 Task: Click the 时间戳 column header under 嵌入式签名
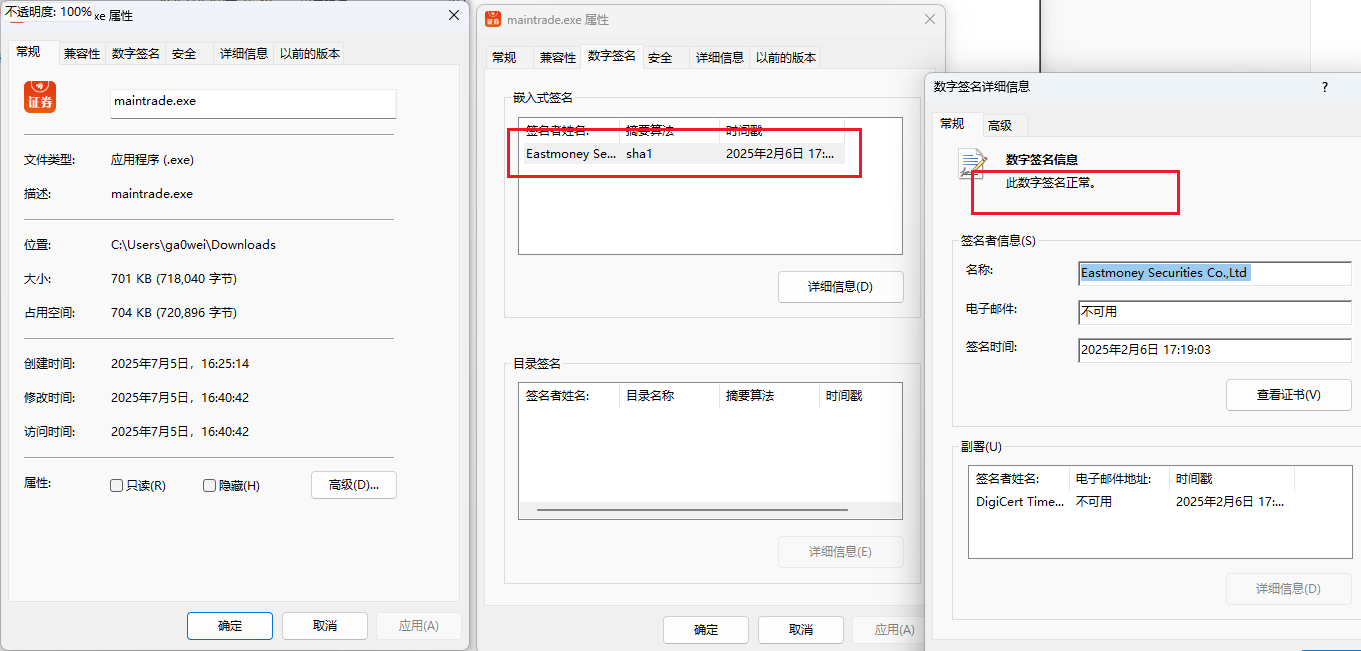pos(782,131)
